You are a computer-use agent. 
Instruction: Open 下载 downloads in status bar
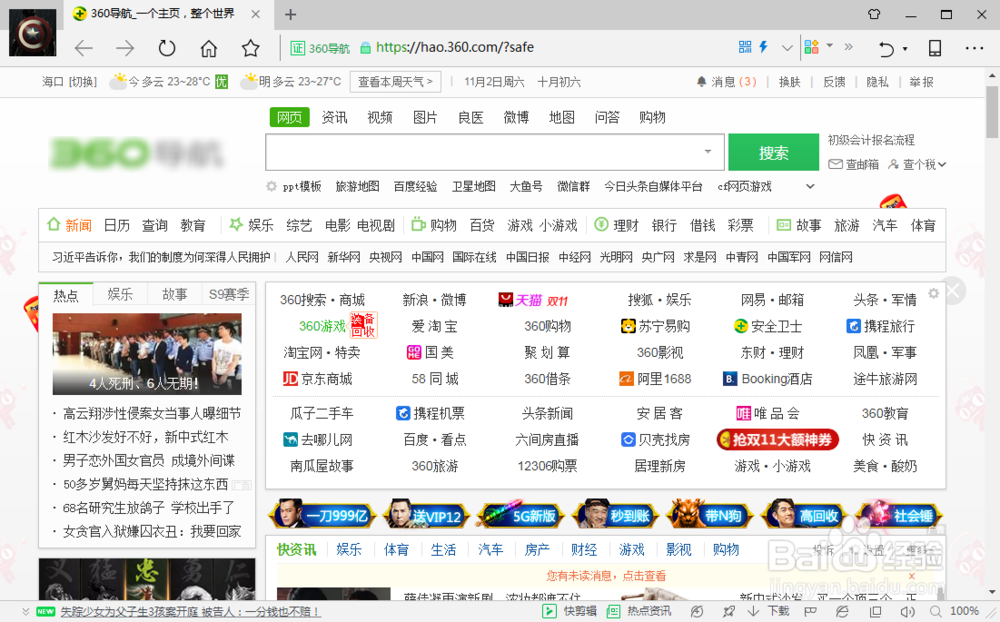tap(768, 611)
